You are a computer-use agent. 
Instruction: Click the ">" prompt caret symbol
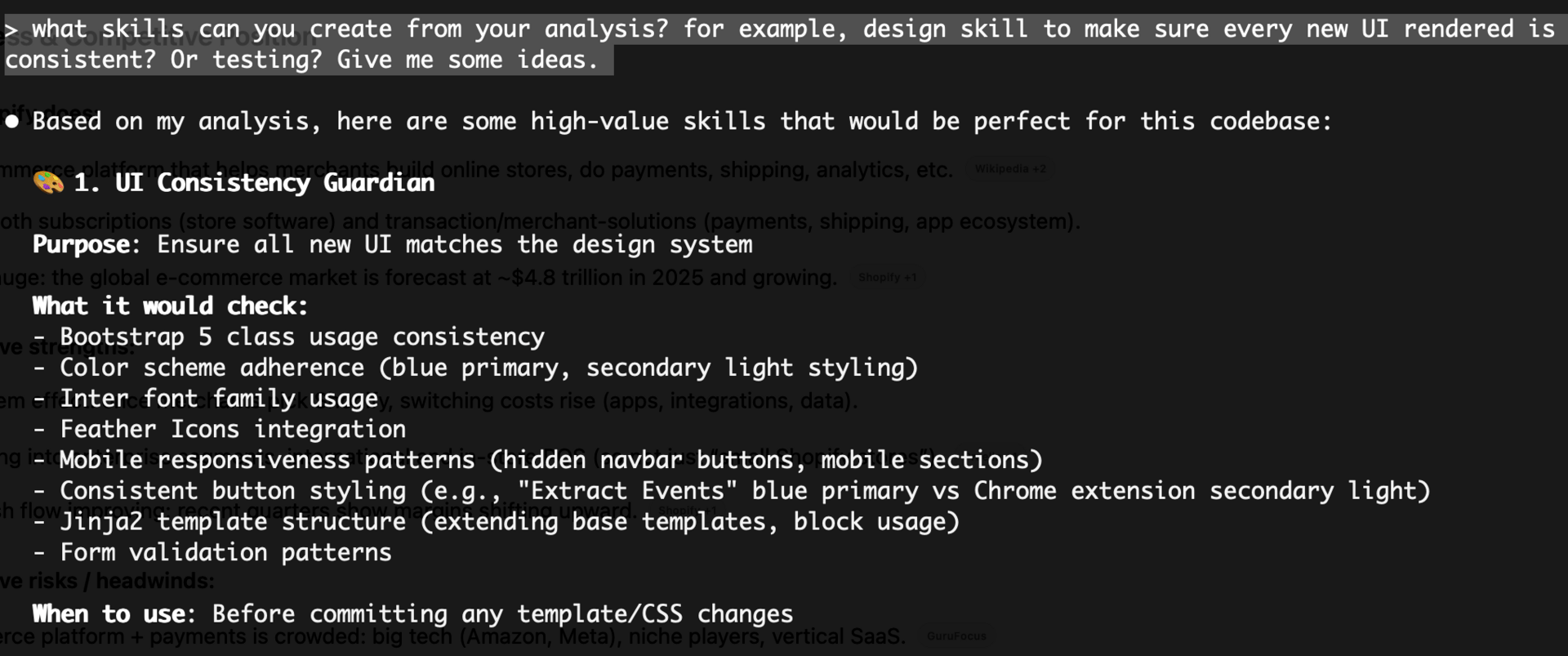pos(10,29)
